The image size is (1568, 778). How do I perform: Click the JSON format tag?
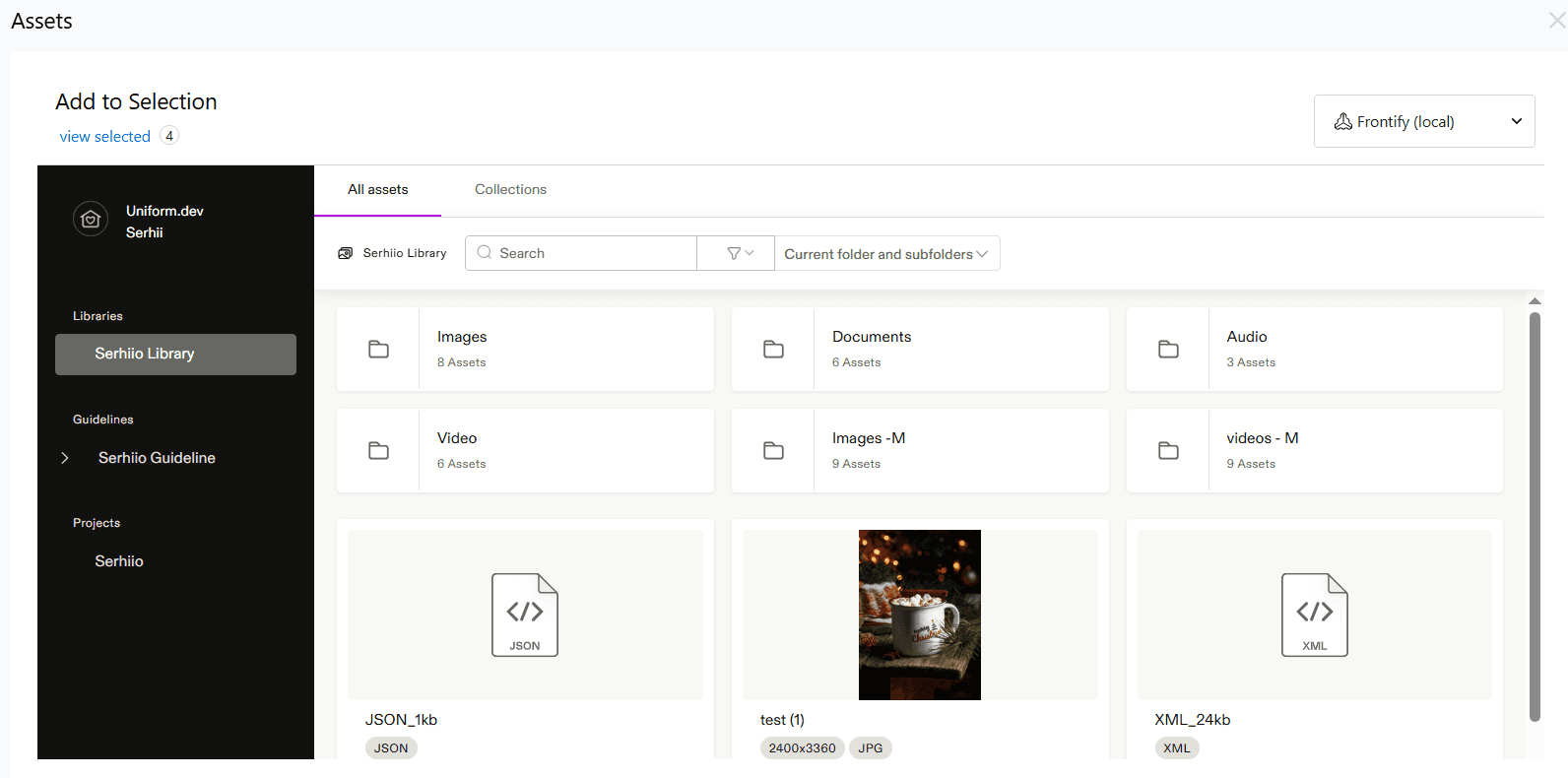pos(391,748)
